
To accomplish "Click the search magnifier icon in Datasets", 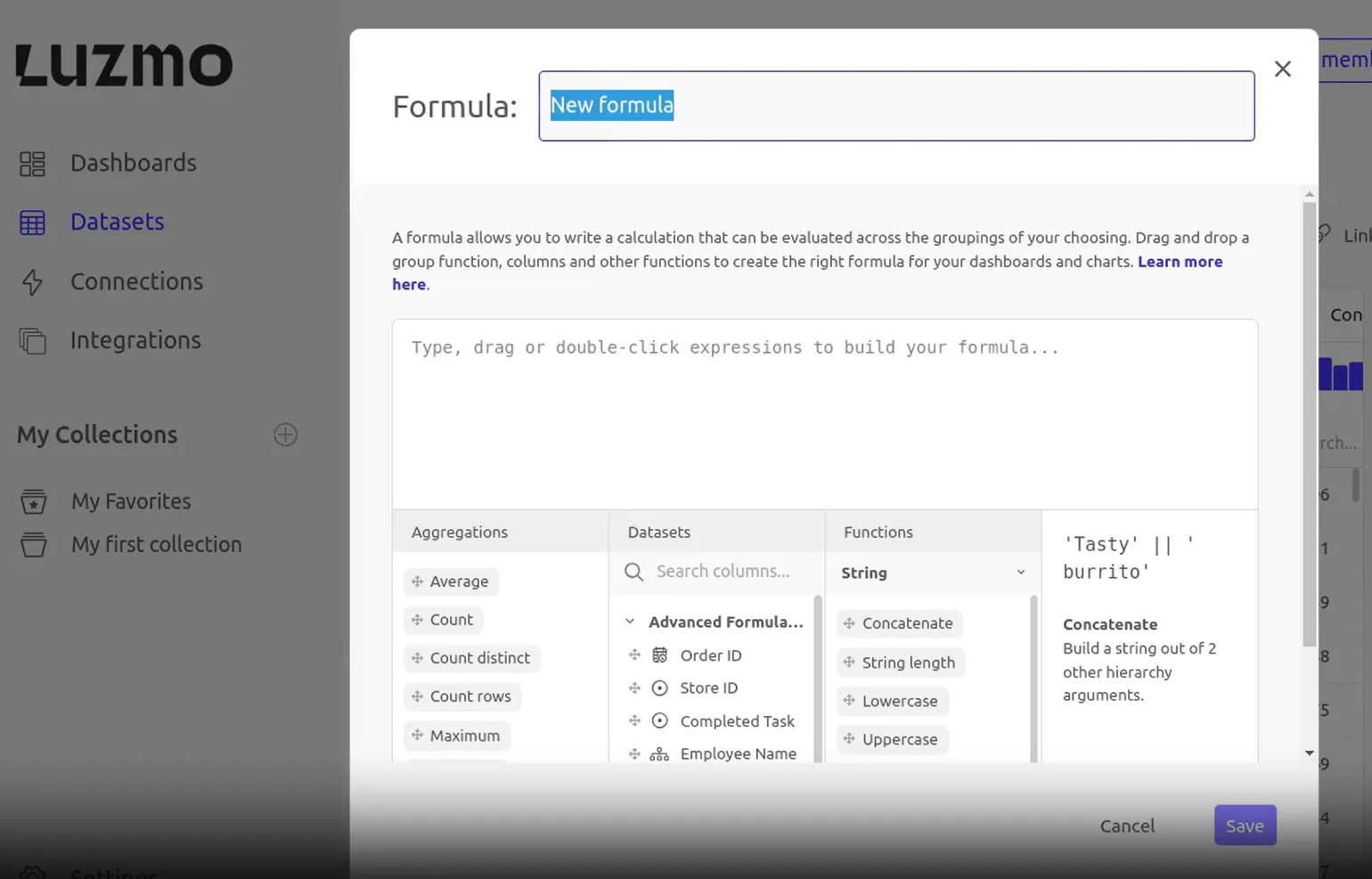I will [x=633, y=572].
